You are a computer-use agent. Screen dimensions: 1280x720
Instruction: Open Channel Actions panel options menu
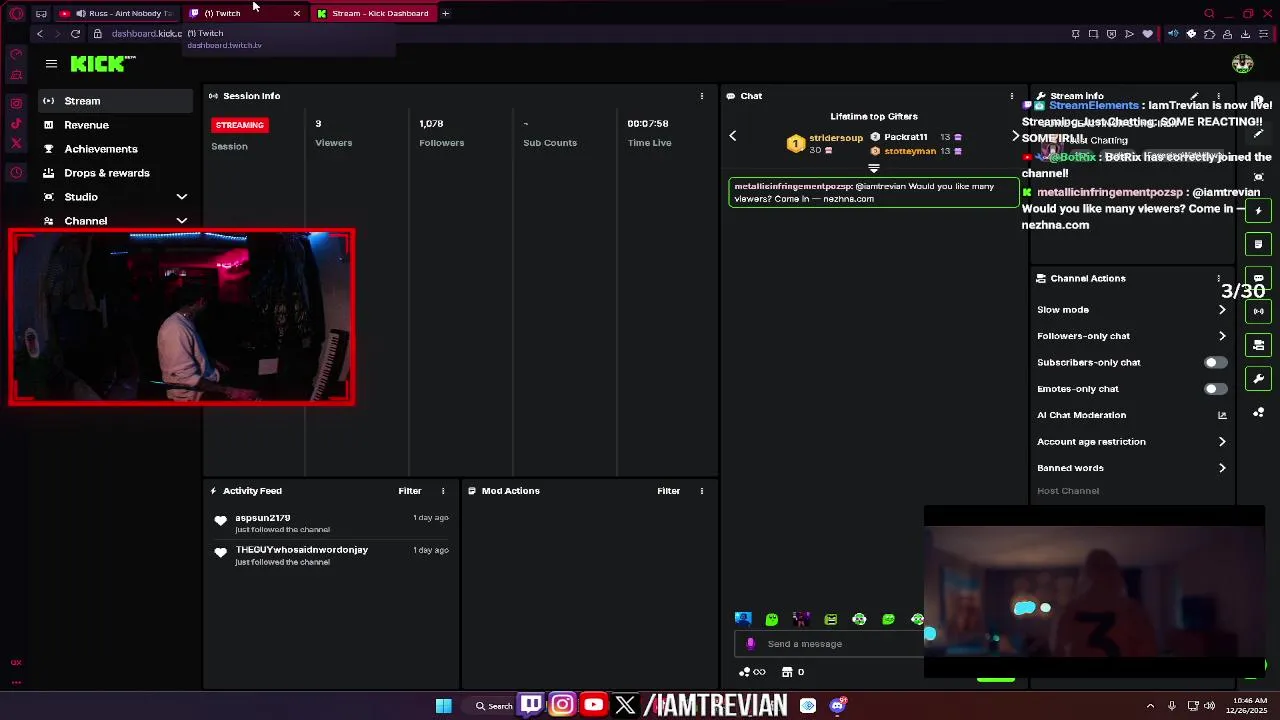pos(1218,278)
